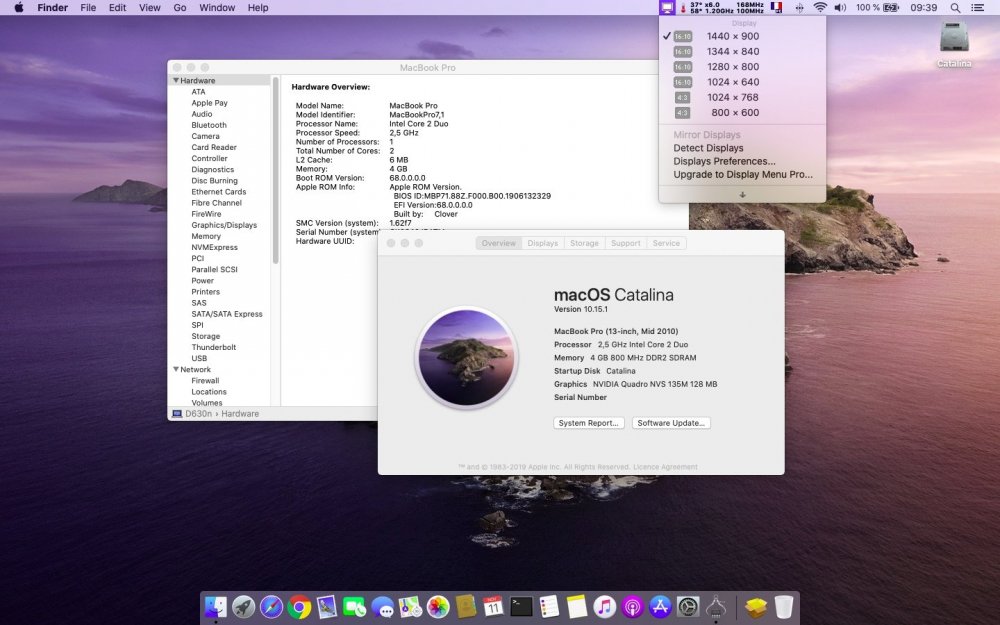The width and height of the screenshot is (1000, 625).
Task: Switch resolution to 1024 × 768
Action: coord(733,98)
